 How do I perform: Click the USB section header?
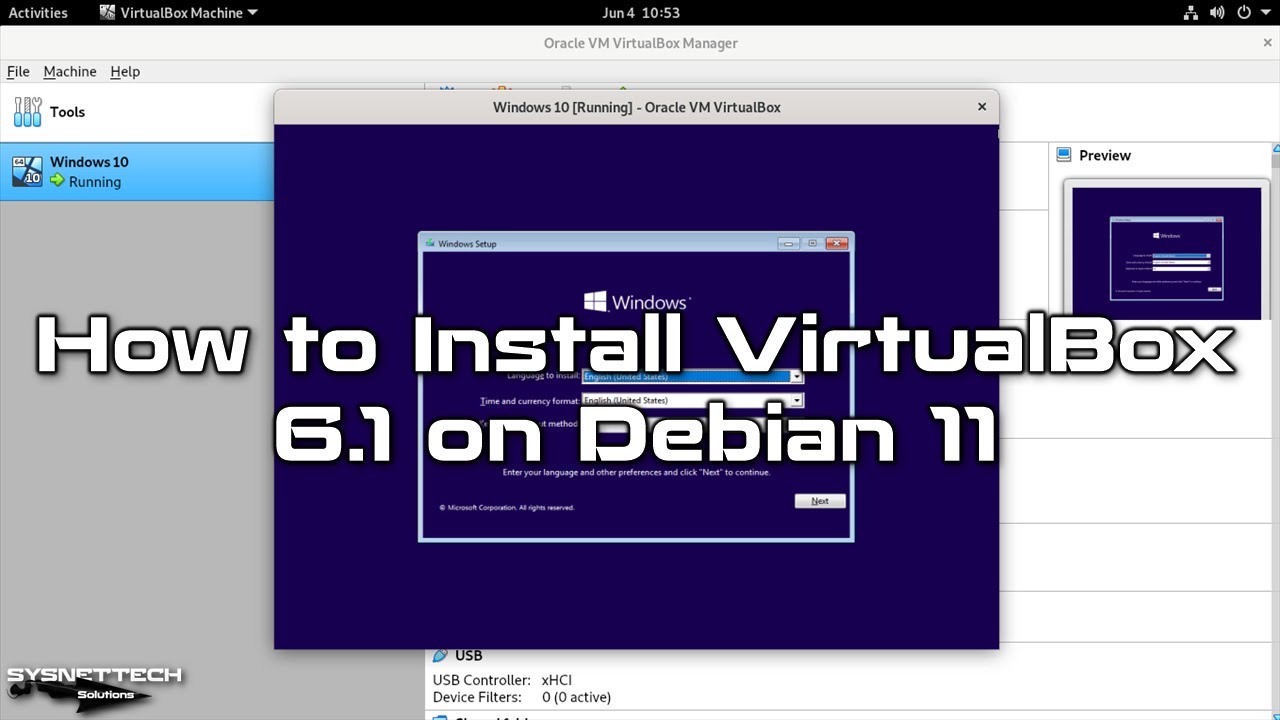469,655
